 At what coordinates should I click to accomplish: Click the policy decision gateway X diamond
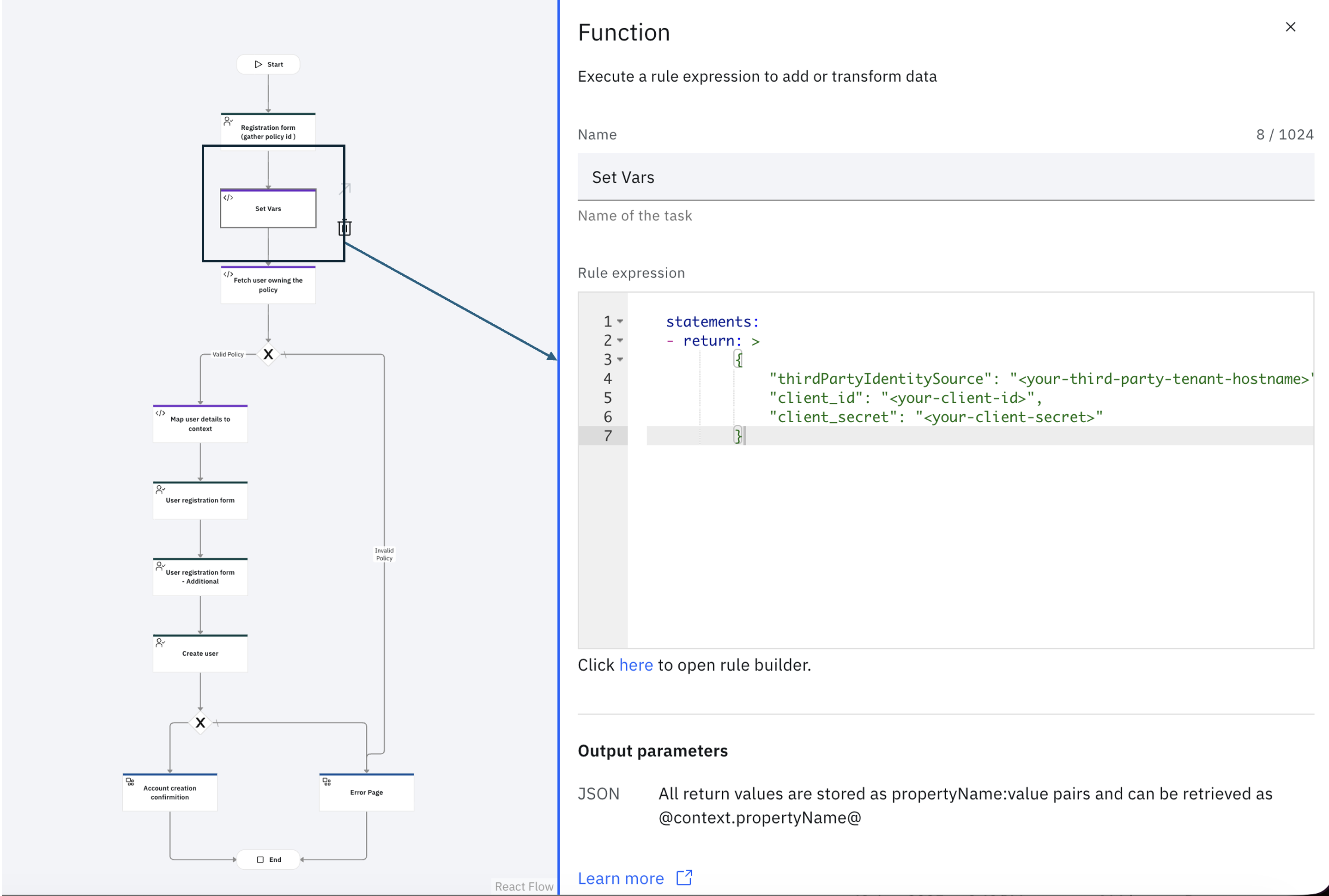(268, 354)
